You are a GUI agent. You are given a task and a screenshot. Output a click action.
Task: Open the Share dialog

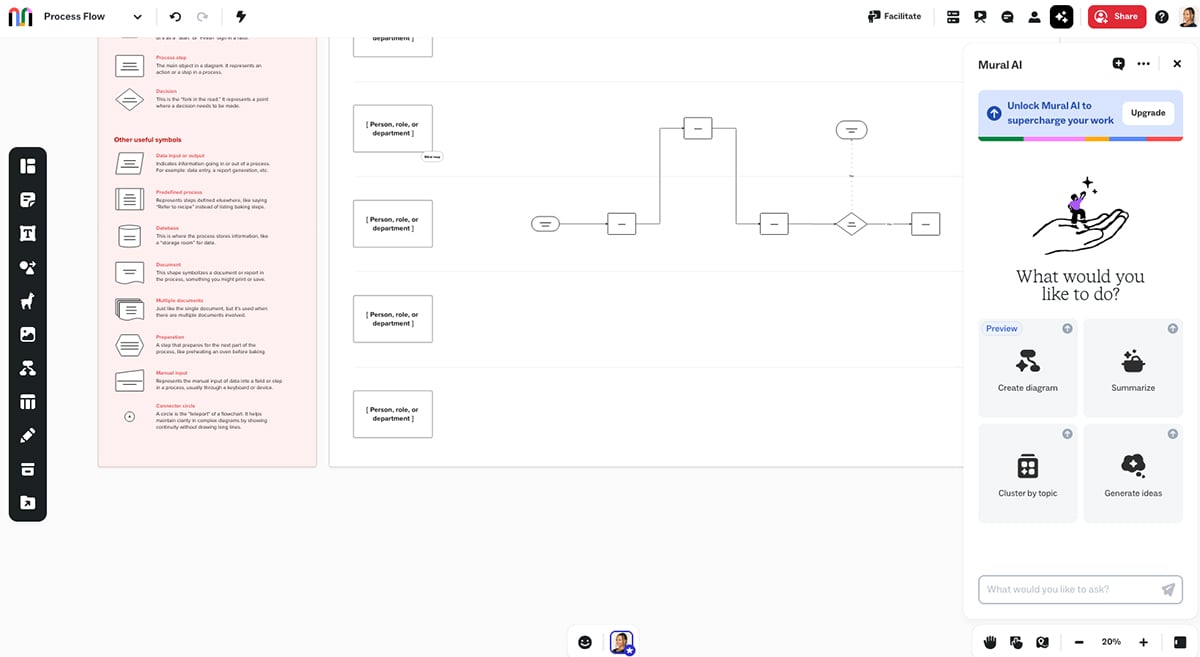tap(1117, 16)
